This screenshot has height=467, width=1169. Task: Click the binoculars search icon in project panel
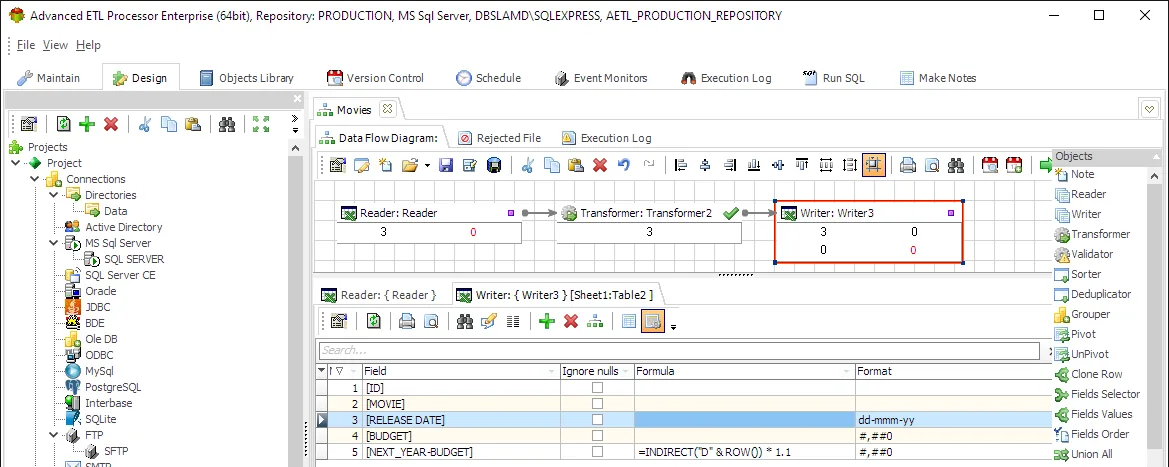pyautogui.click(x=227, y=125)
